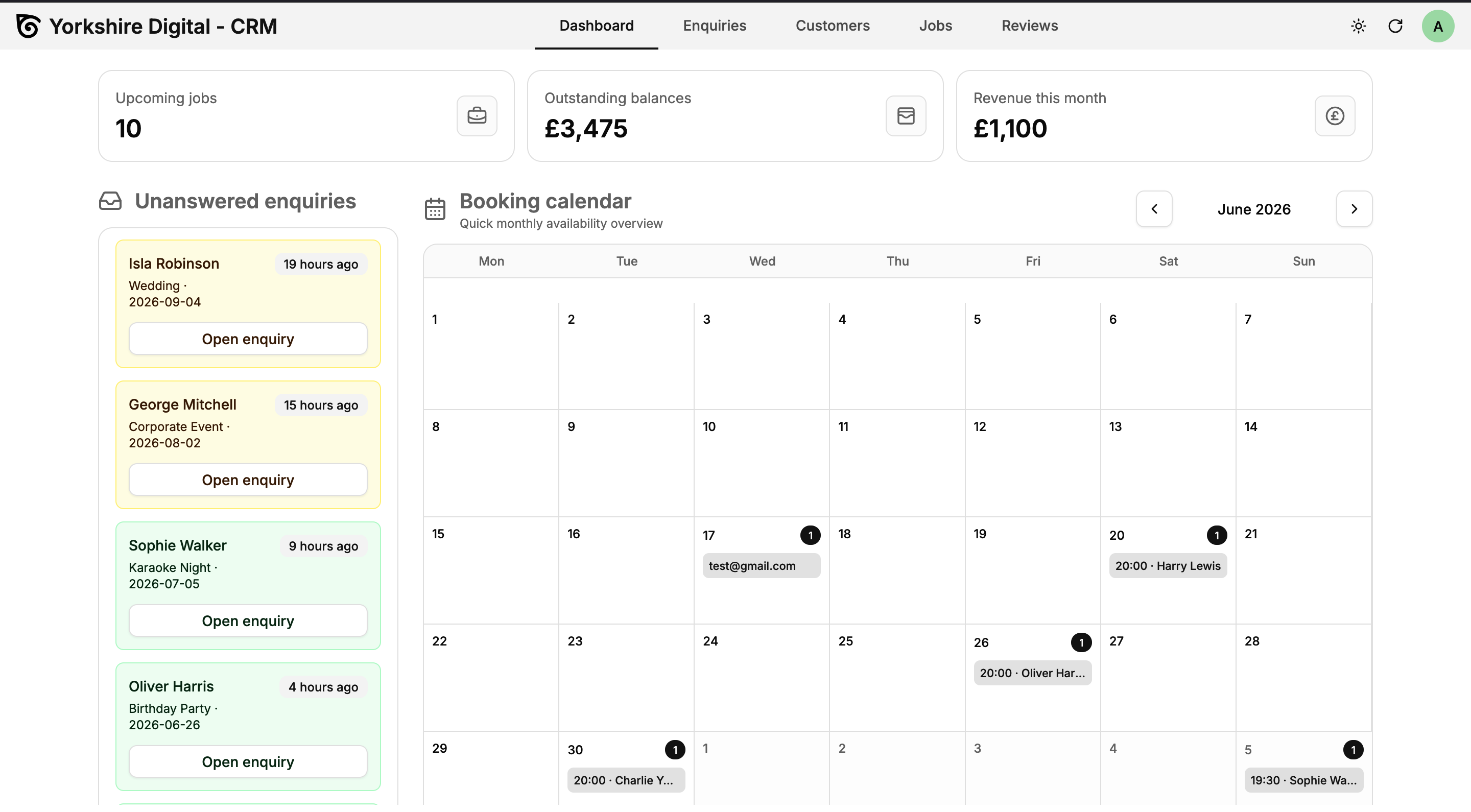Open the Jobs tab
The image size is (1471, 812).
point(935,26)
